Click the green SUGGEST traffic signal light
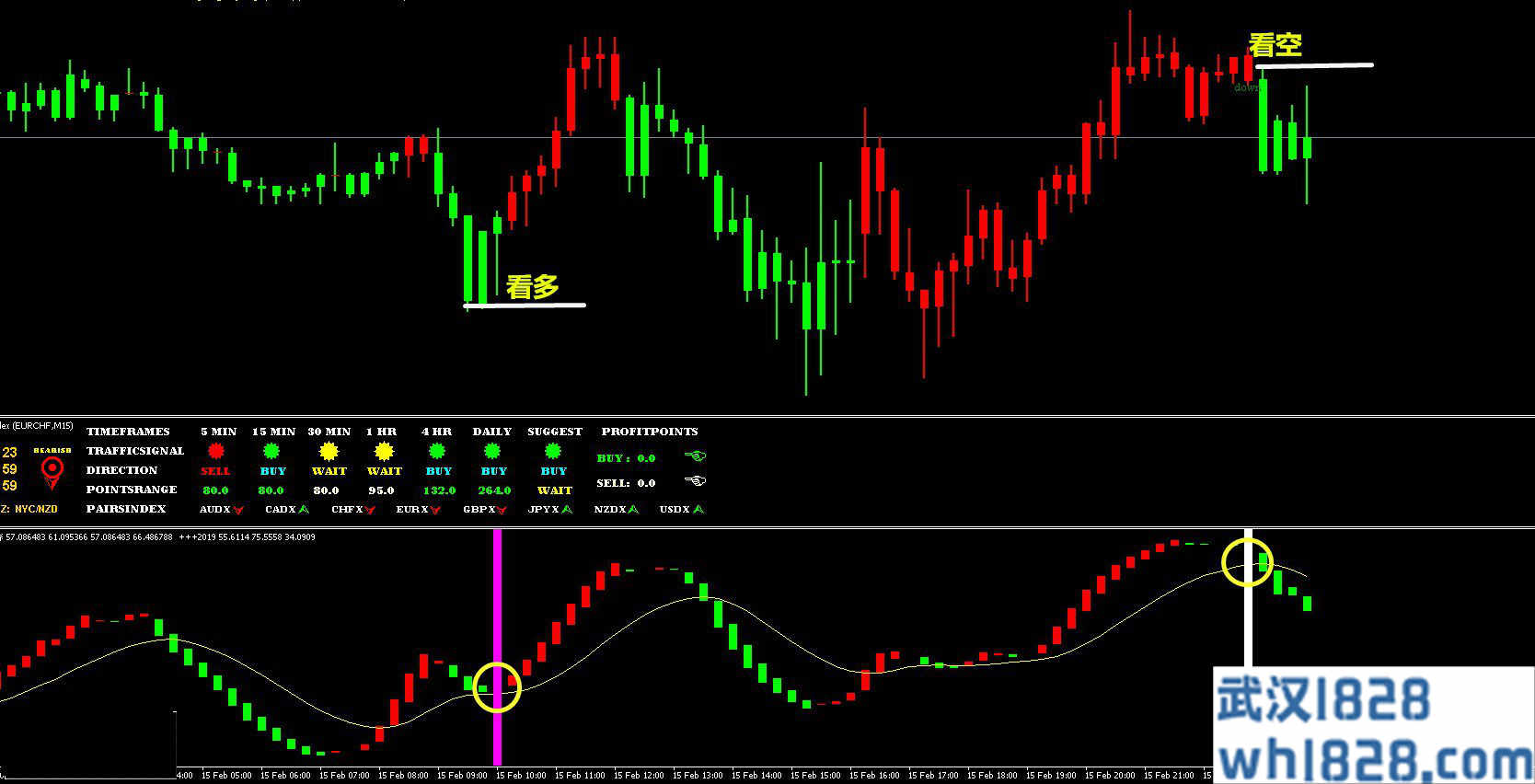 pyautogui.click(x=553, y=451)
